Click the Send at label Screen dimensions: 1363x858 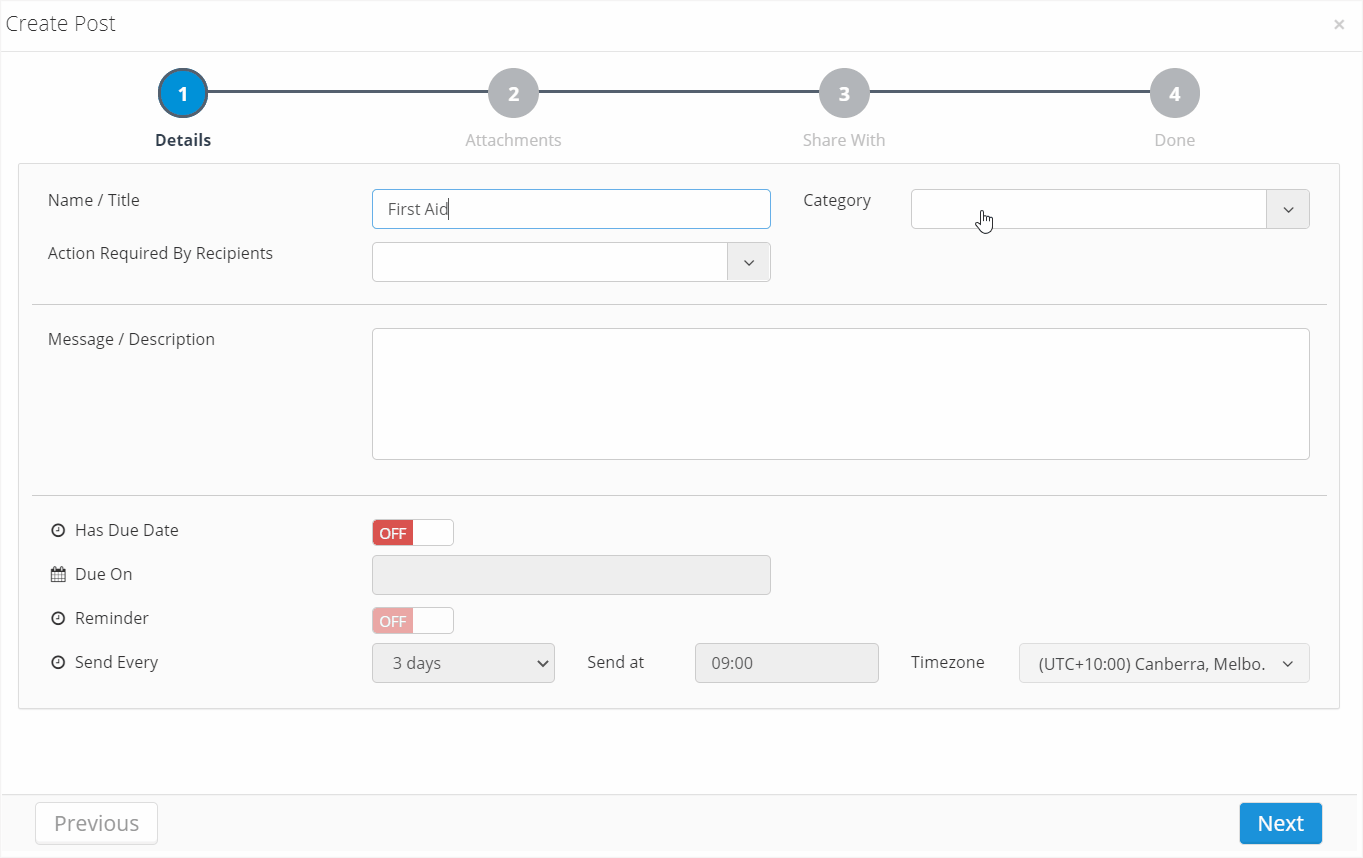(x=616, y=662)
